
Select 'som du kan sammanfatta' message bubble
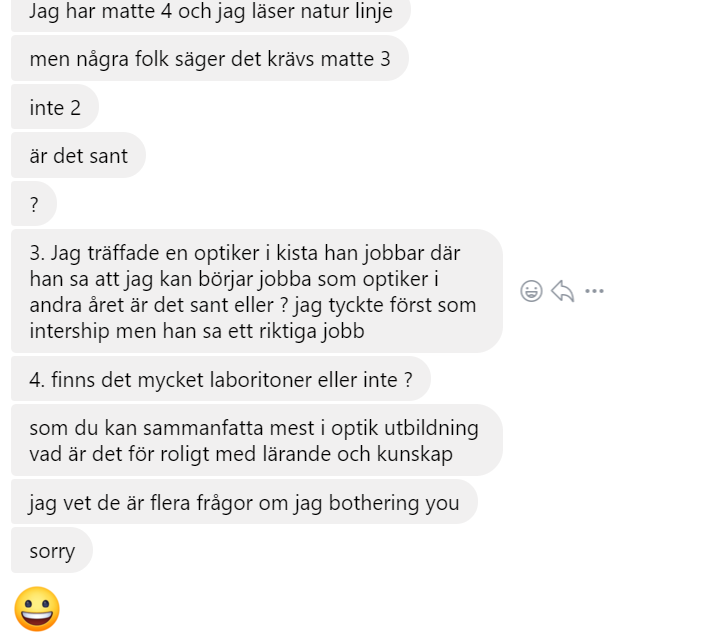click(257, 440)
